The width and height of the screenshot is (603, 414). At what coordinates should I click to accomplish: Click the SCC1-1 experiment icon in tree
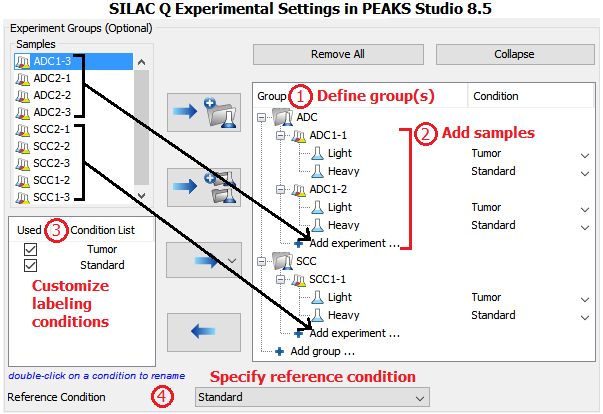point(299,279)
